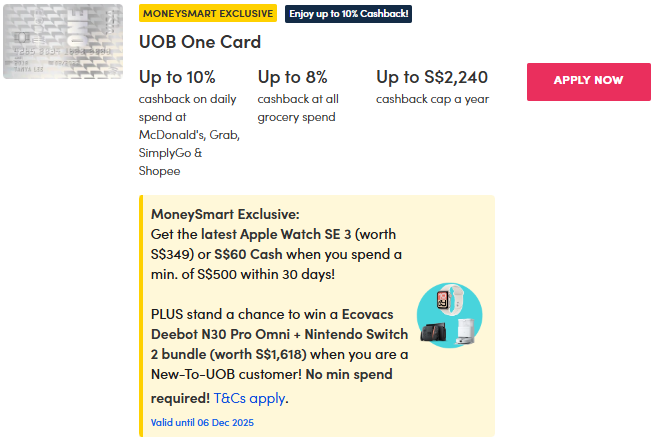Open the T&Cs apply link

click(249, 398)
